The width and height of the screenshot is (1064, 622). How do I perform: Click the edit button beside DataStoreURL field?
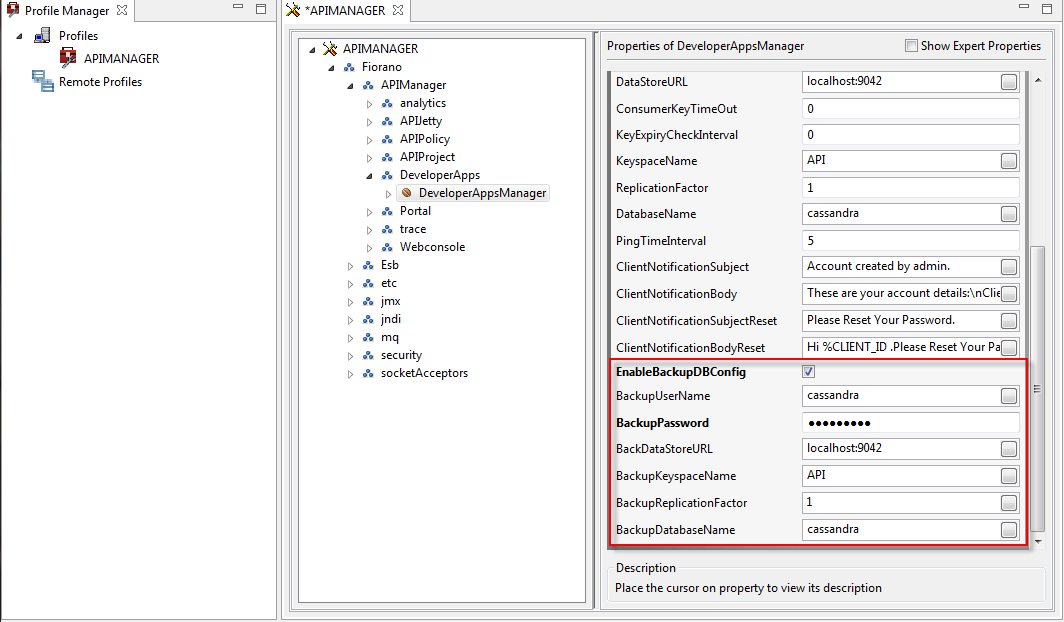tap(1008, 82)
